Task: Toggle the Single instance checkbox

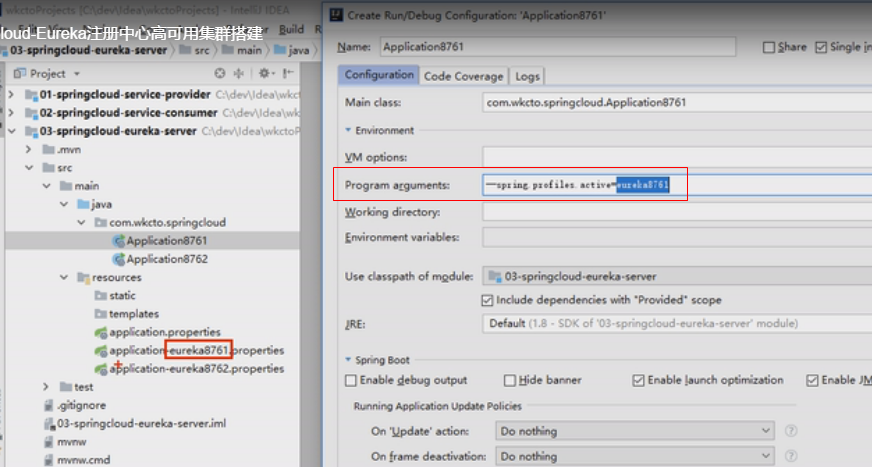Action: [821, 47]
